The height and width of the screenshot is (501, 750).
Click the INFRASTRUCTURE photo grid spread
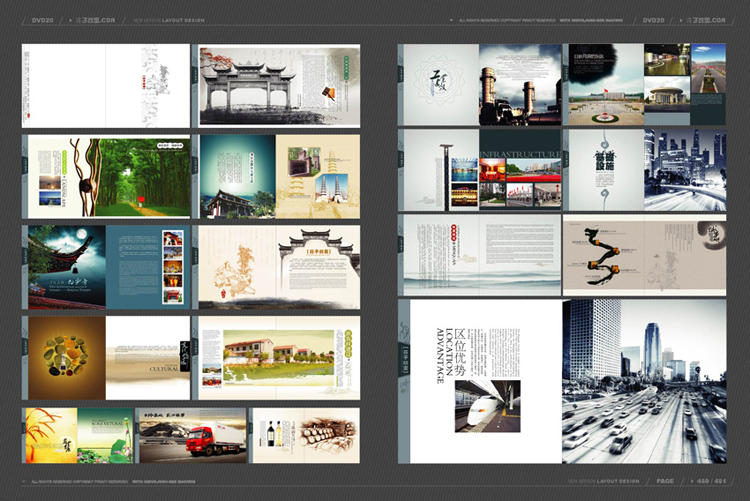(x=481, y=169)
